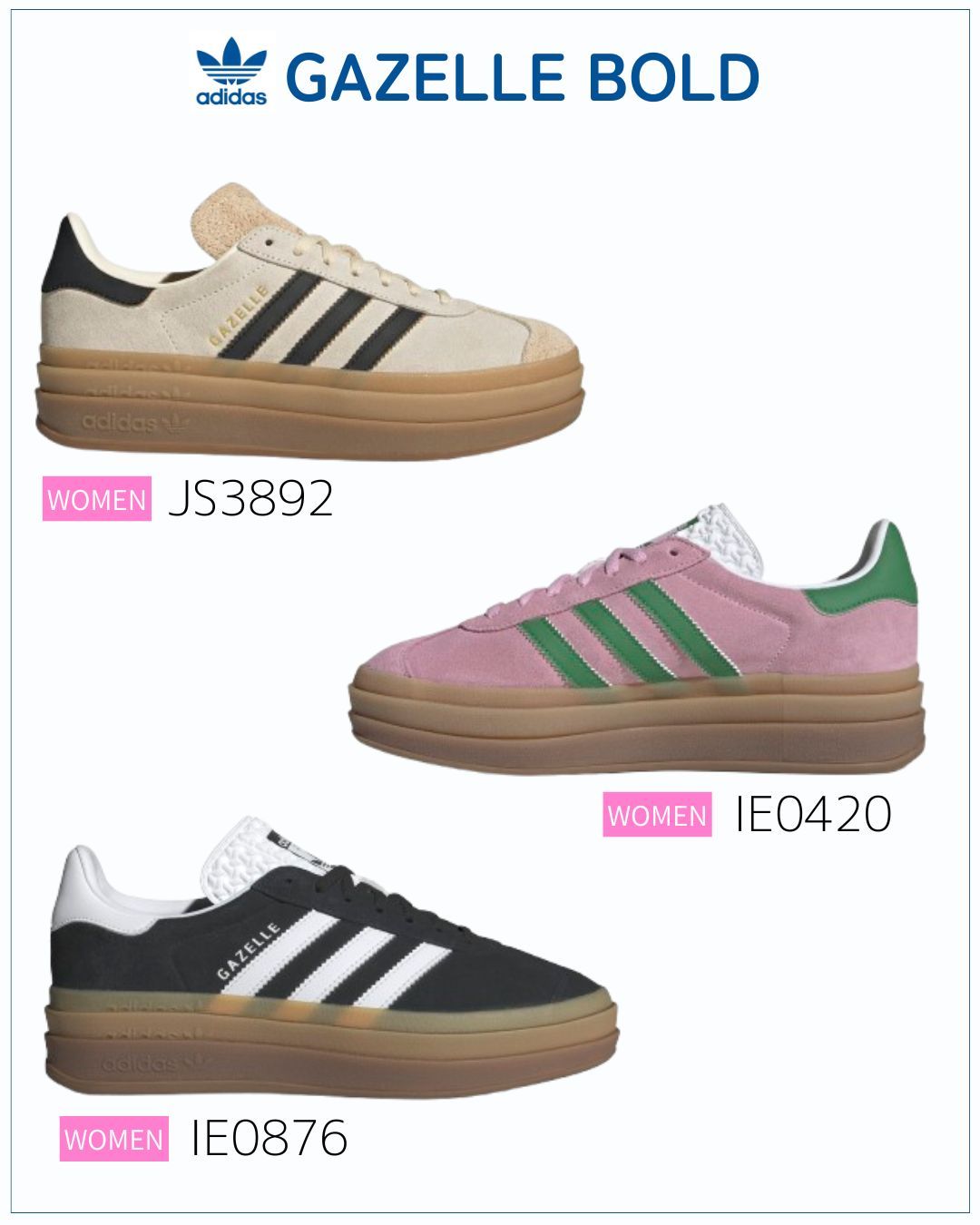Image resolution: width=980 pixels, height=1225 pixels.
Task: Click the WOMEN tag beside IE0420
Action: tap(657, 814)
